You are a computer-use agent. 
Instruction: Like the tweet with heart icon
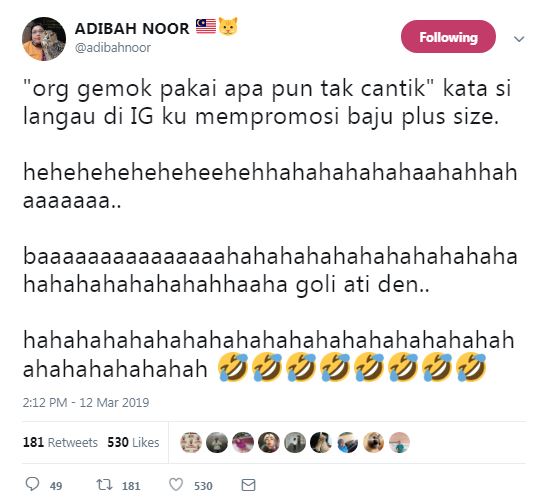176,485
